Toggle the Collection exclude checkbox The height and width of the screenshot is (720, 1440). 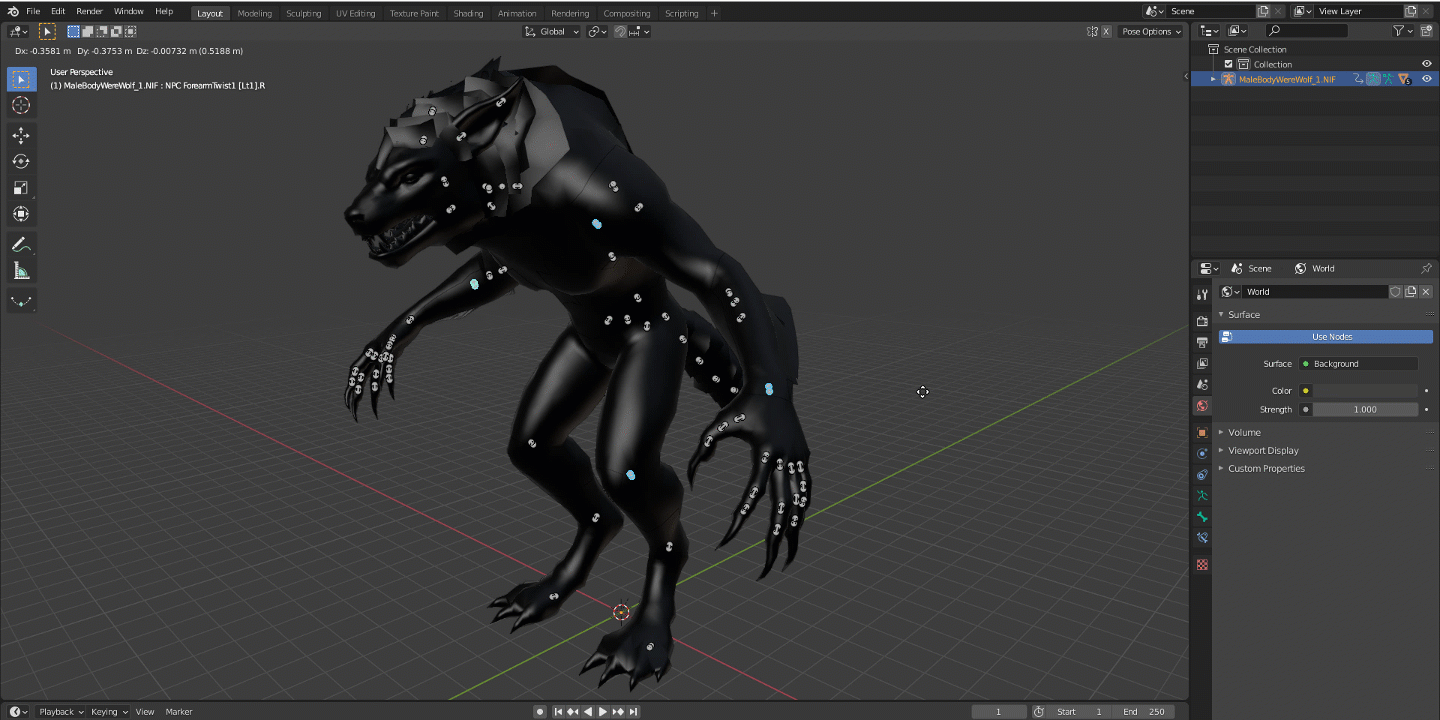[x=1229, y=64]
